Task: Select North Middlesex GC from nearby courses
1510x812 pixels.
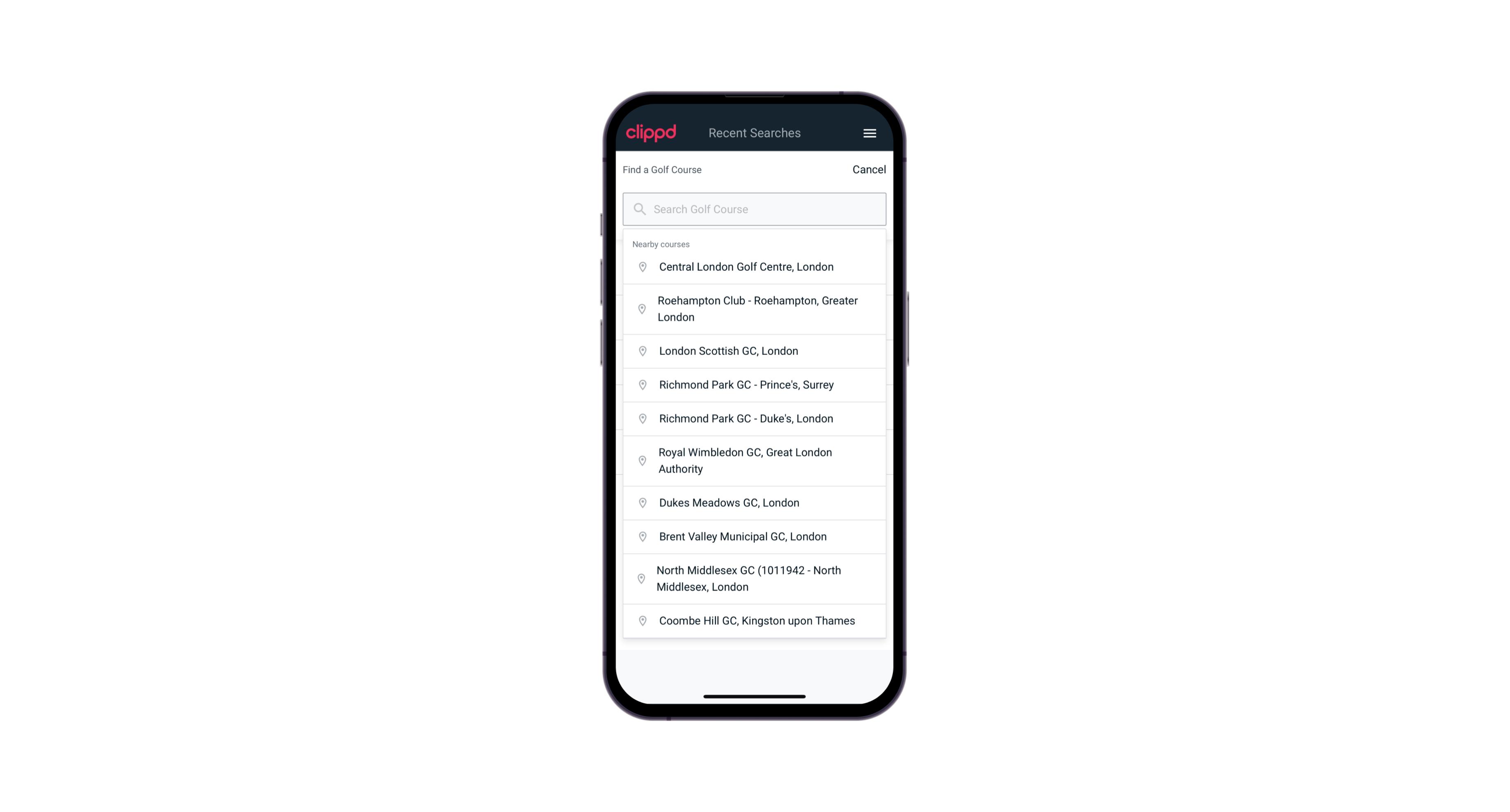Action: 754,579
